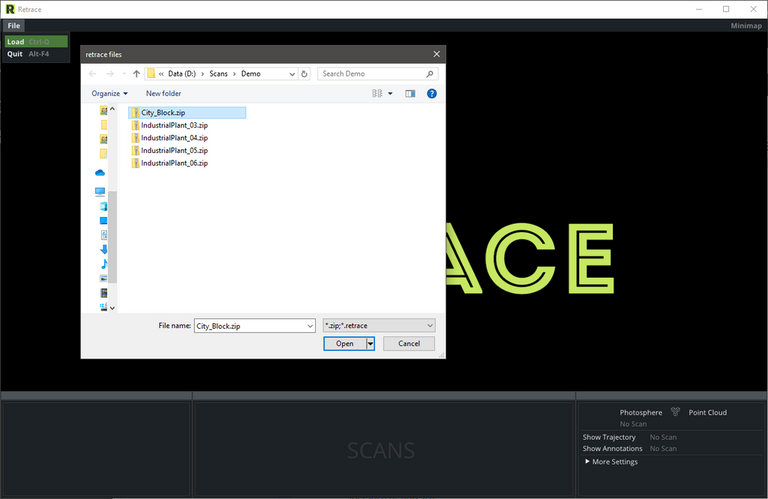
Task: Expand the address bar history dropdown
Action: coord(292,74)
